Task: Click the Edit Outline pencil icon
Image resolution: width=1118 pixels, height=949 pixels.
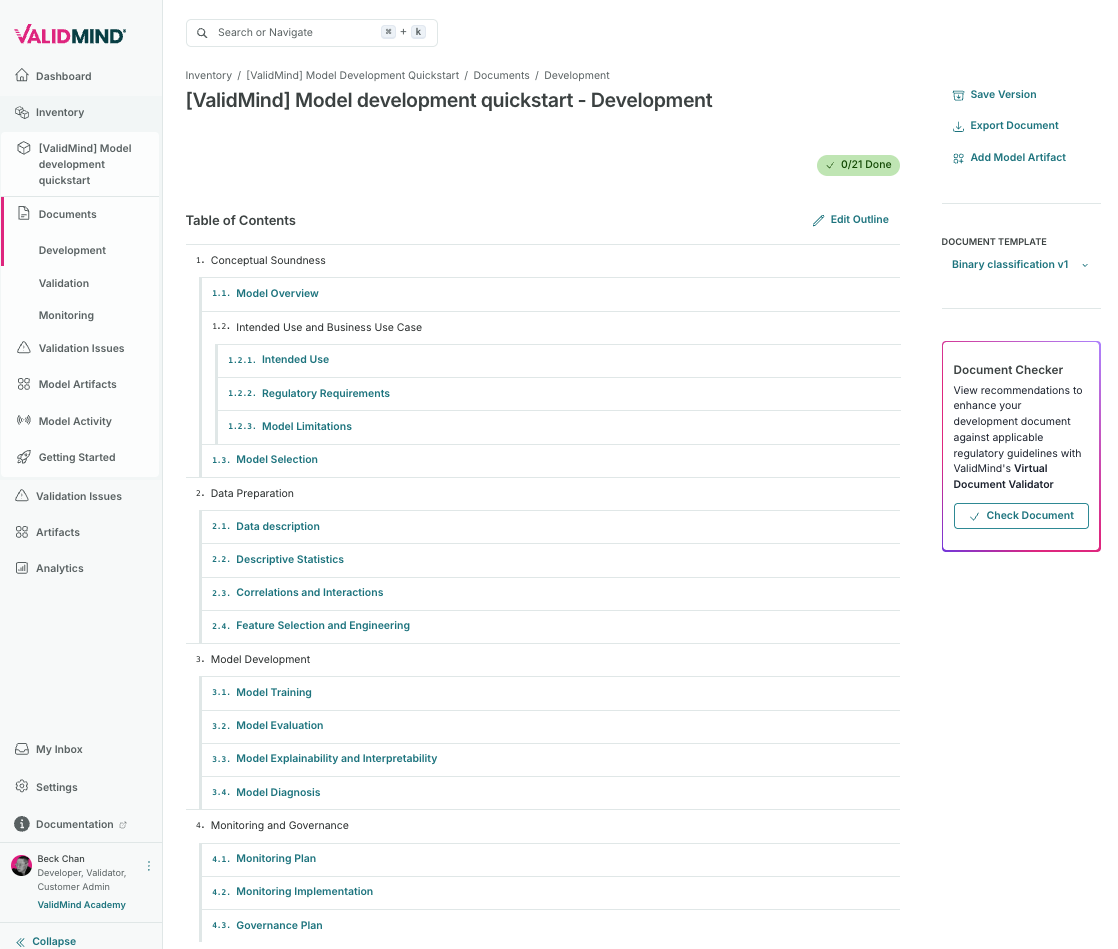Action: coord(819,220)
